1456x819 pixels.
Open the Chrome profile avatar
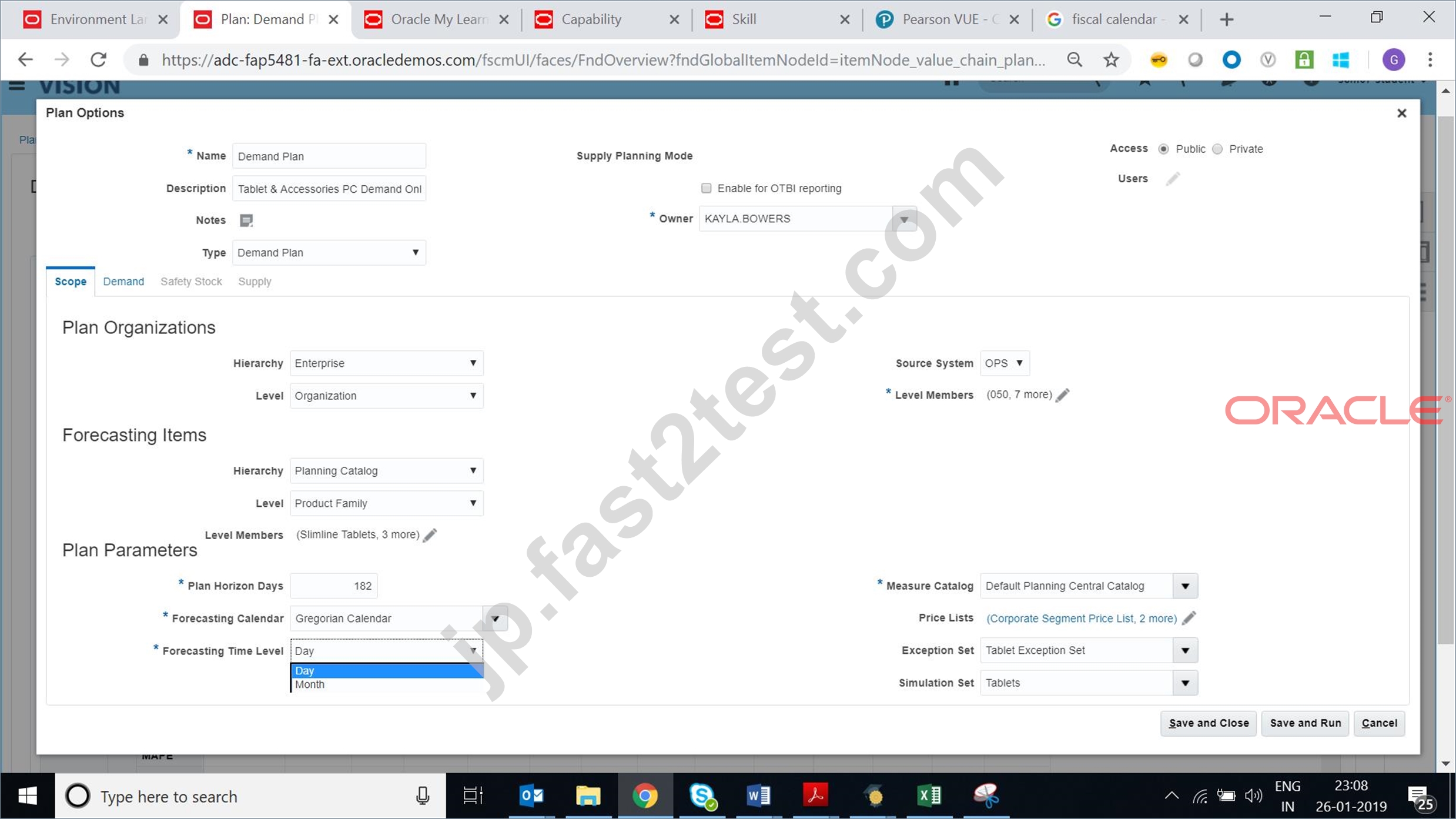(1394, 59)
